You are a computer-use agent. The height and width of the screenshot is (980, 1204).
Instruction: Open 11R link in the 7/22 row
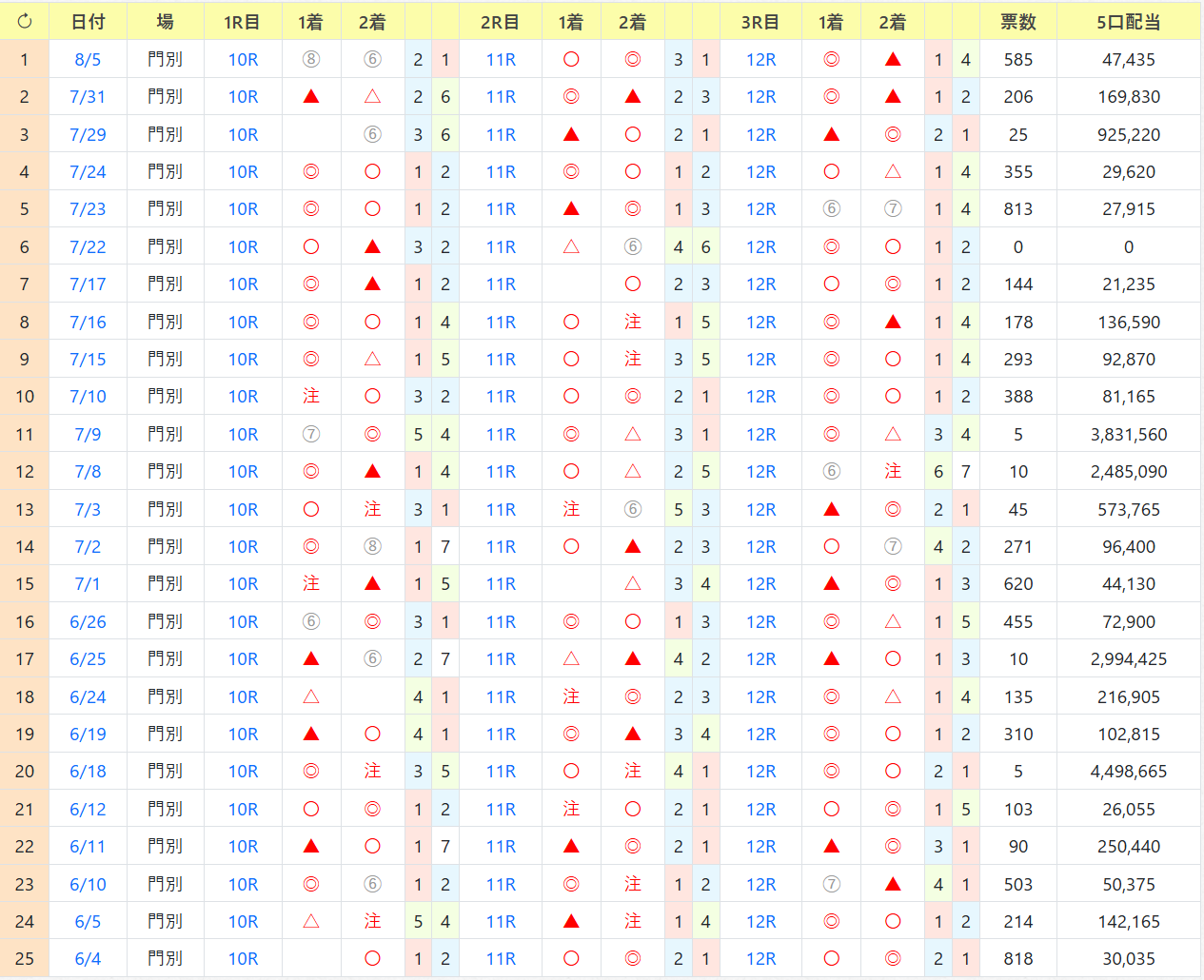click(x=501, y=247)
